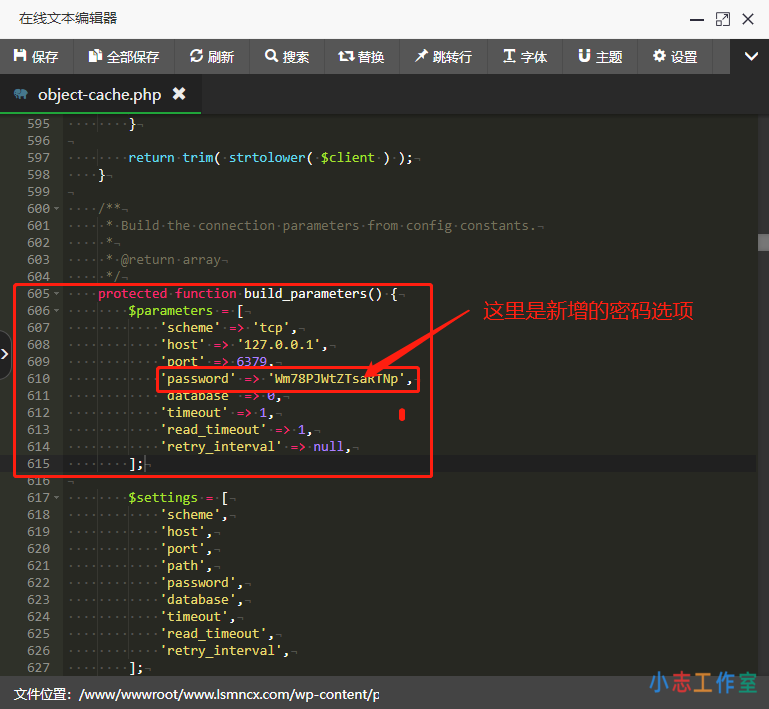Refresh the file with 刷新 button

[212, 57]
